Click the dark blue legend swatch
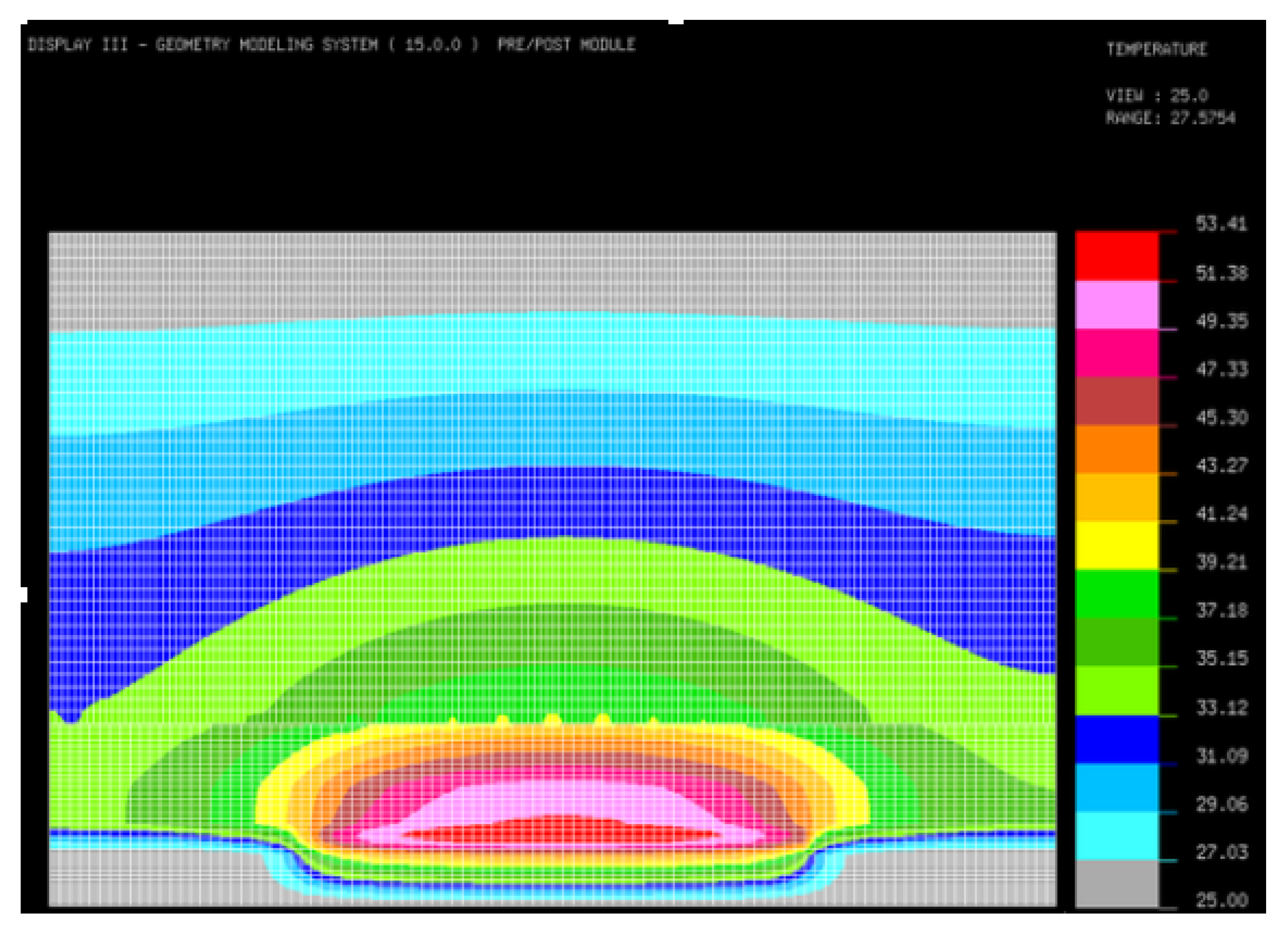1288x933 pixels. pyautogui.click(x=1117, y=739)
